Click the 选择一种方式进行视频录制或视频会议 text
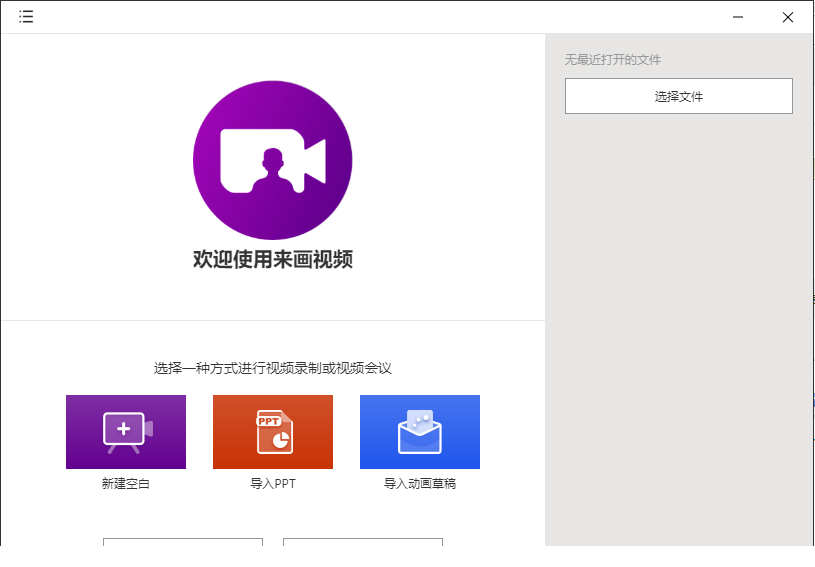The image size is (815, 567). pyautogui.click(x=273, y=368)
